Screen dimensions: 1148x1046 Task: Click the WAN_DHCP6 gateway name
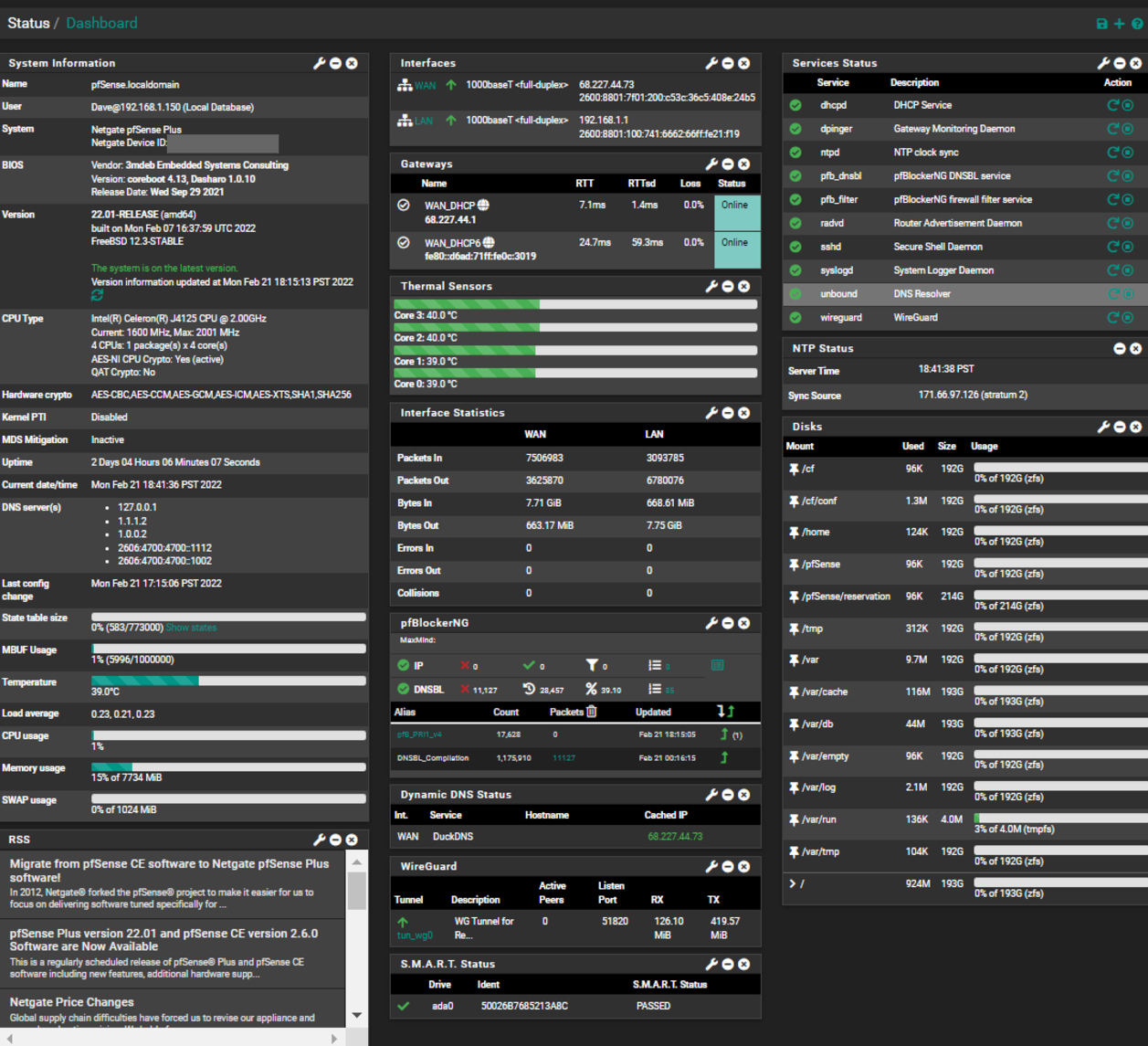pyautogui.click(x=453, y=243)
